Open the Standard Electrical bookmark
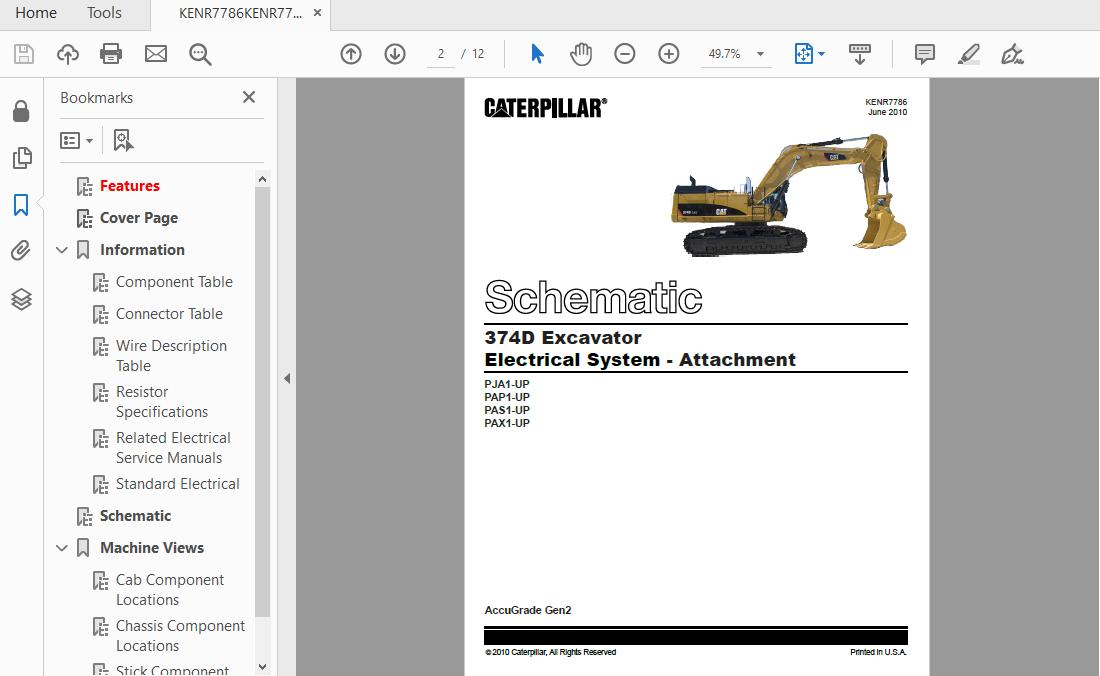This screenshot has width=1100, height=676. [x=177, y=484]
